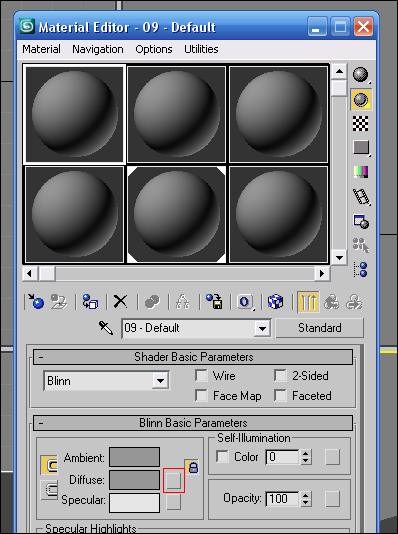Image resolution: width=398 pixels, height=534 pixels.
Task: Click the Get Material icon
Action: (x=36, y=301)
